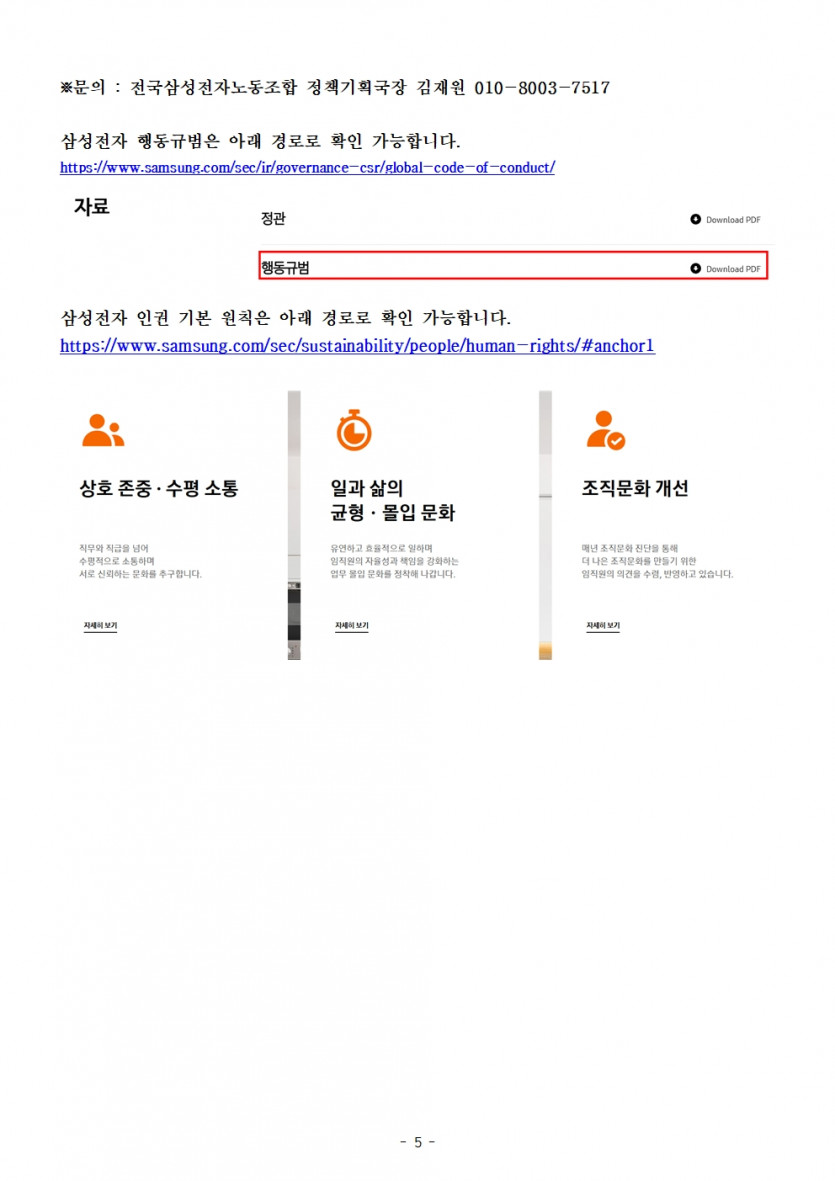Viewport: 835px width, 1181px height.
Task: Click the orange person-with-checkmark icon
Action: (x=605, y=430)
